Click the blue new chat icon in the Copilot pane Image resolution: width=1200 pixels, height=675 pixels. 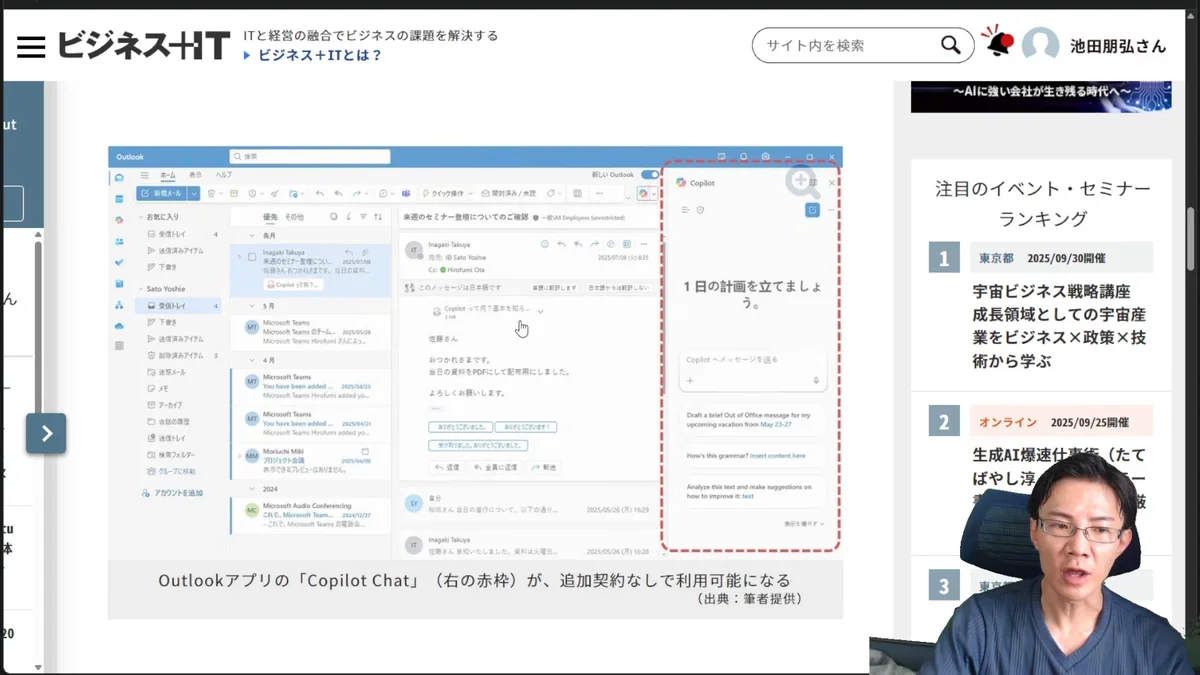(812, 210)
